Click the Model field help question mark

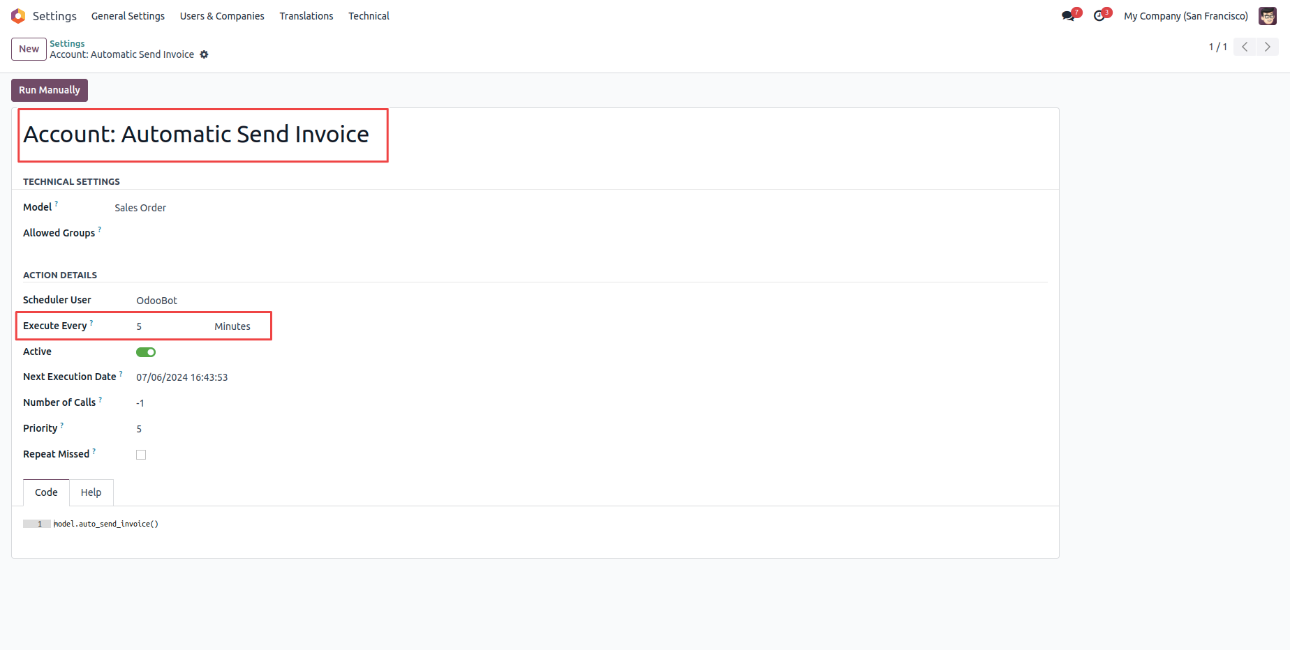[56, 204]
